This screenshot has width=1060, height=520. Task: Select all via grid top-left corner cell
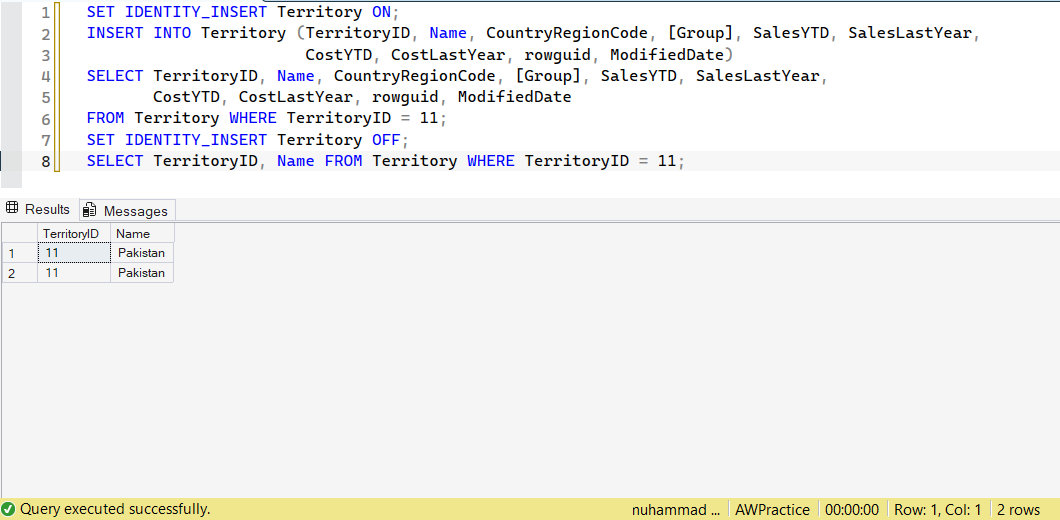point(20,233)
